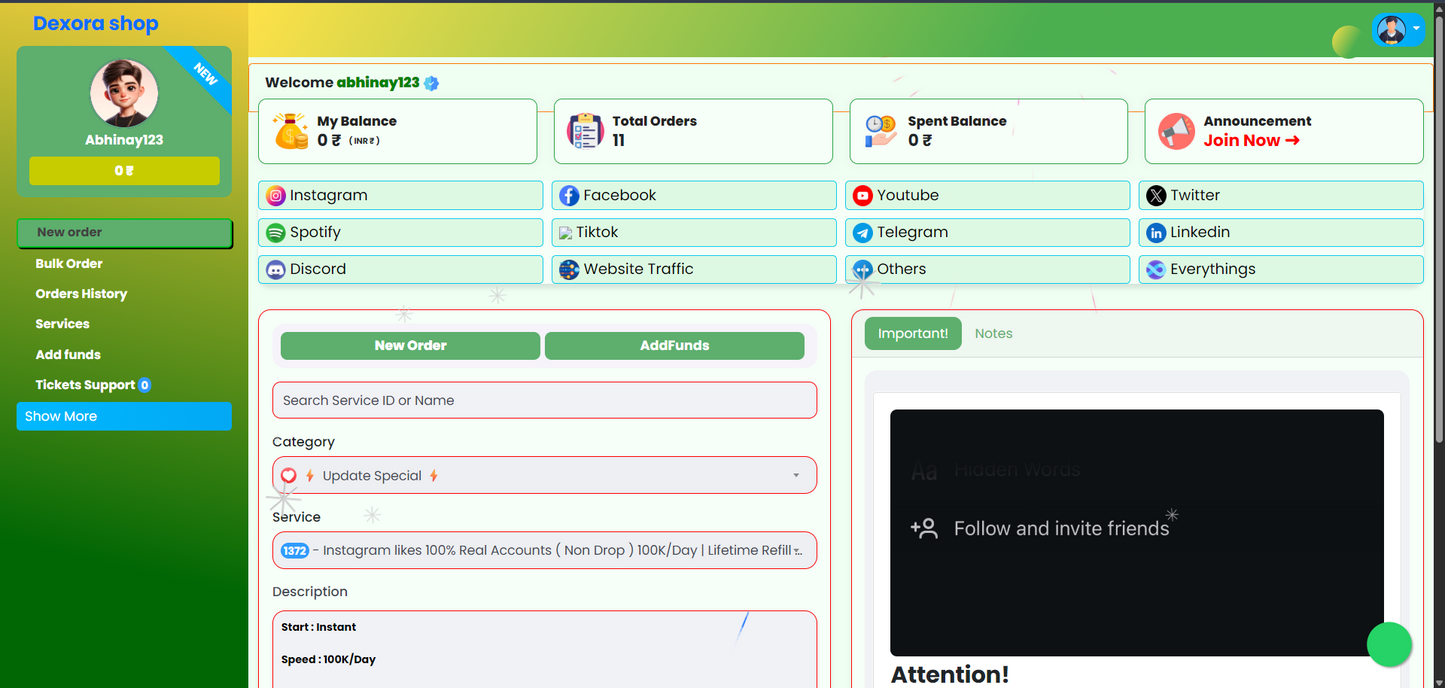The image size is (1445, 688).
Task: Open Bulk Order in the sidebar
Action: pyautogui.click(x=69, y=264)
